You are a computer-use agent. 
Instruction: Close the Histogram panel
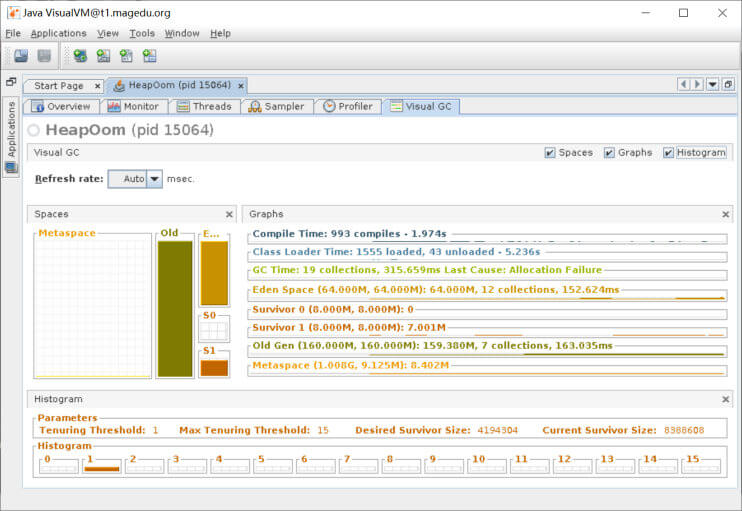coord(725,399)
